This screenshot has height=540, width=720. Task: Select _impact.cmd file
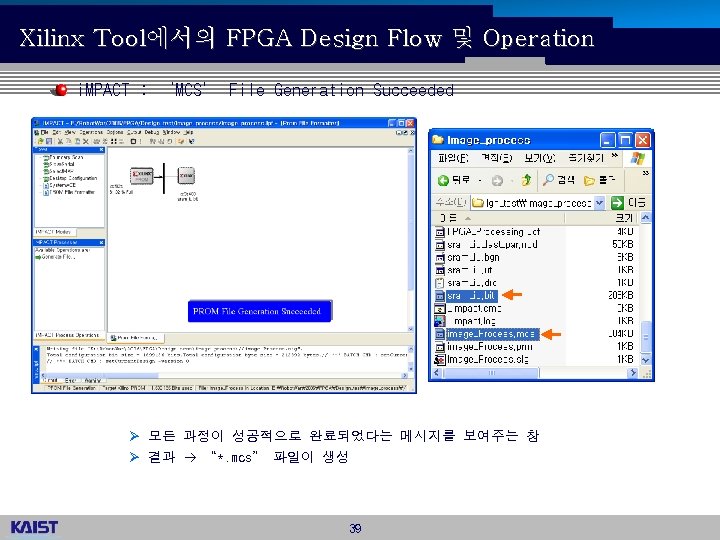[468, 308]
